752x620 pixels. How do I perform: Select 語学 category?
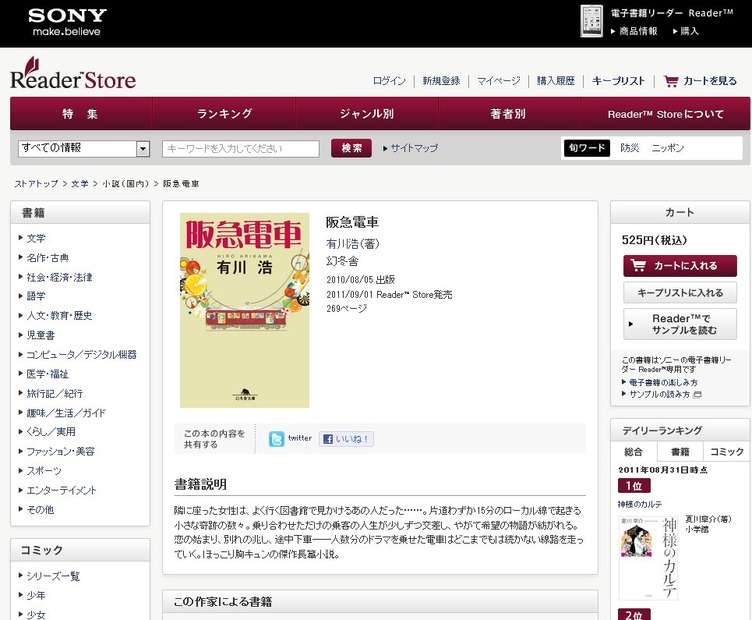click(x=36, y=296)
